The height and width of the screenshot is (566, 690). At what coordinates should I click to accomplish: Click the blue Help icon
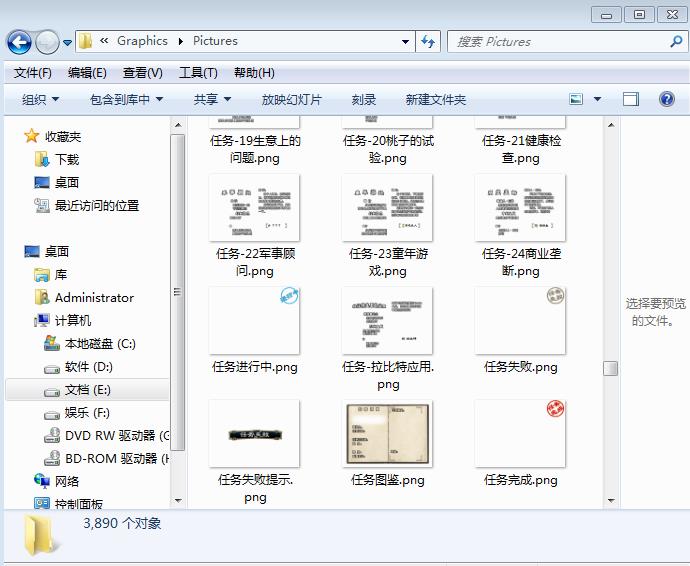tap(667, 99)
